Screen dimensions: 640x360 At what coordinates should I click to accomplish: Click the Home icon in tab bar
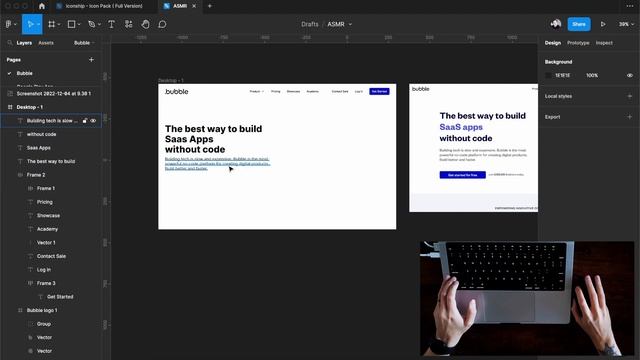[42, 6]
